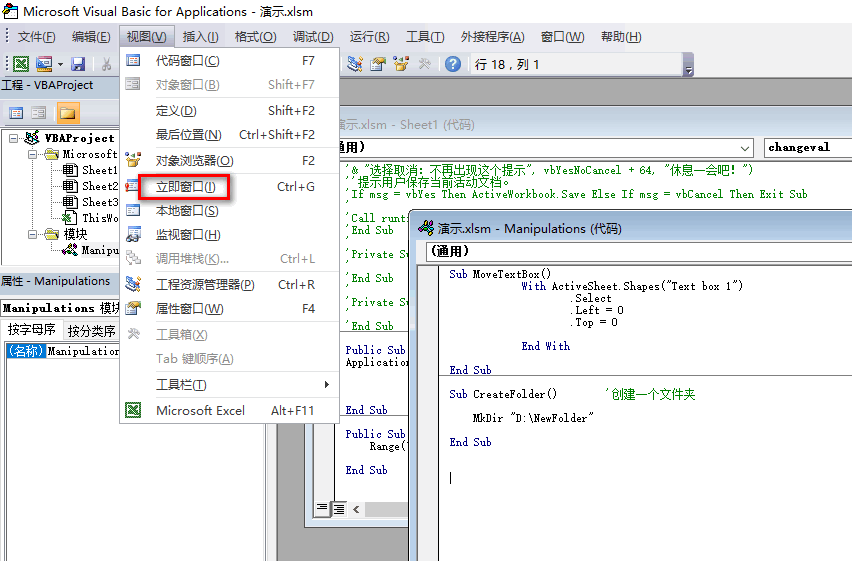
Task: Open the 编辑(E) menu
Action: pos(91,37)
